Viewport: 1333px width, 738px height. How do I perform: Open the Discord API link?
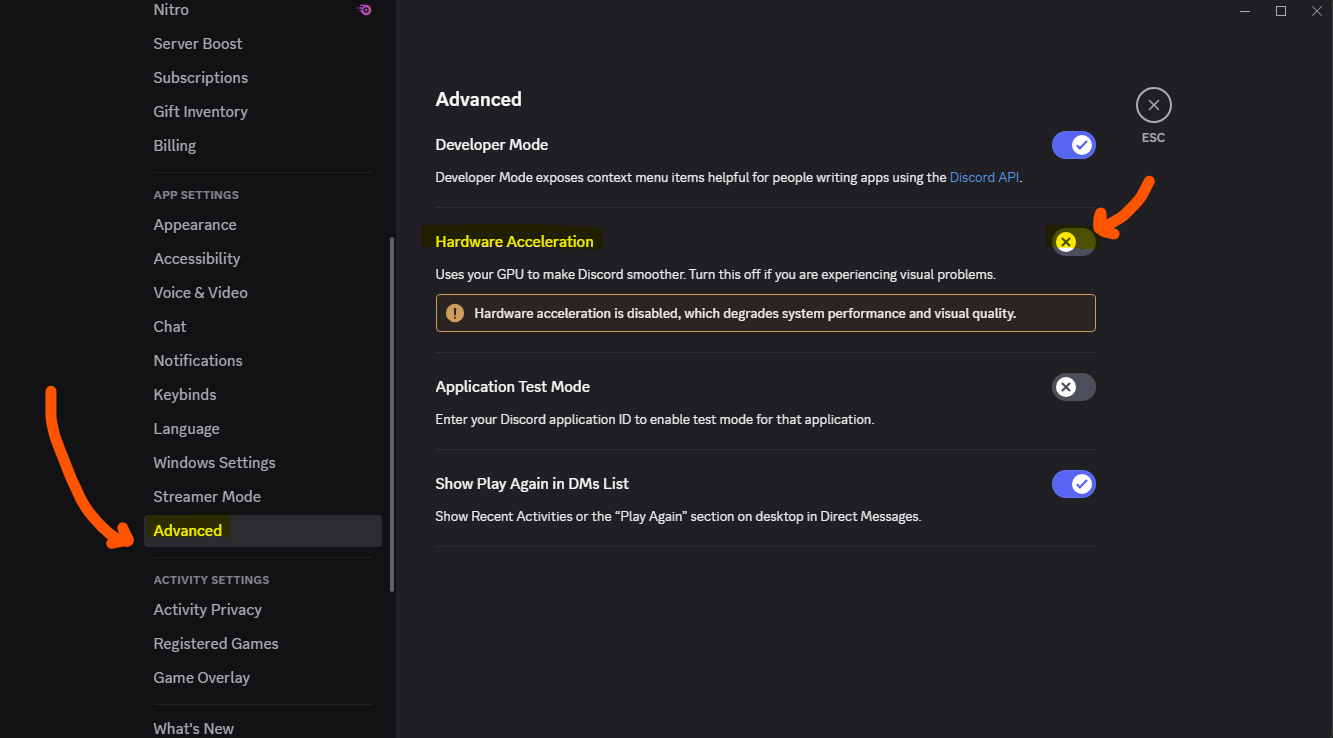click(x=985, y=177)
